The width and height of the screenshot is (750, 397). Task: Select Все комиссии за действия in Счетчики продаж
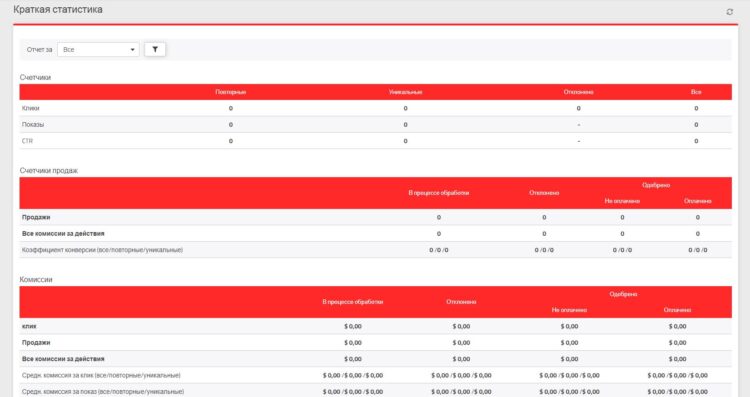click(63, 233)
